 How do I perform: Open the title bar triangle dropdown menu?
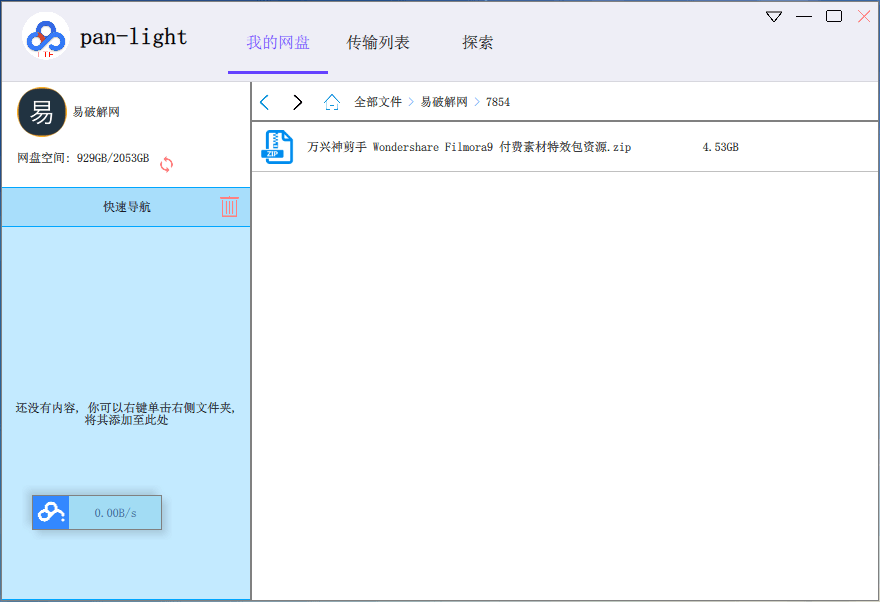click(774, 17)
